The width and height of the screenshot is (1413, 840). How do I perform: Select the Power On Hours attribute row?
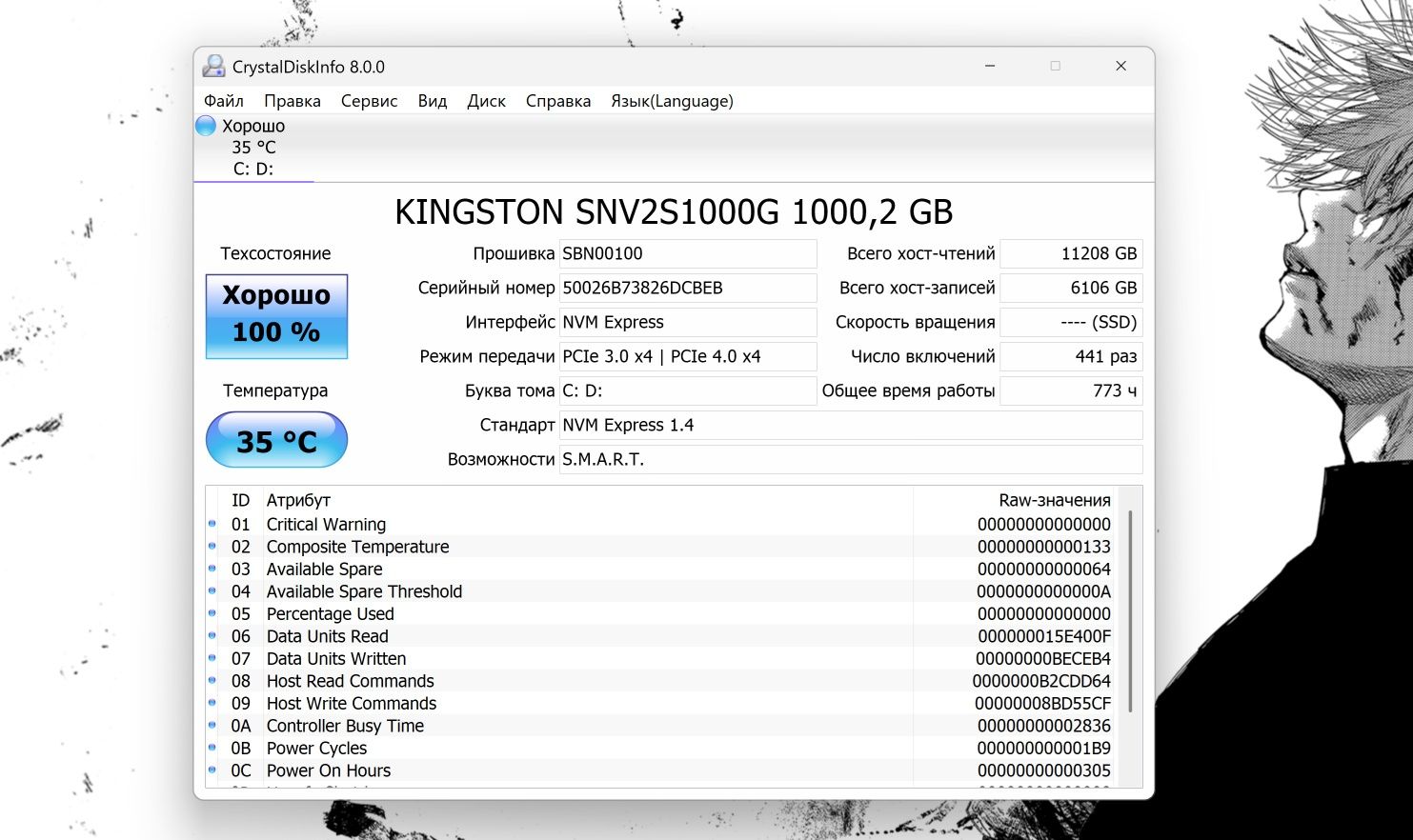661,770
